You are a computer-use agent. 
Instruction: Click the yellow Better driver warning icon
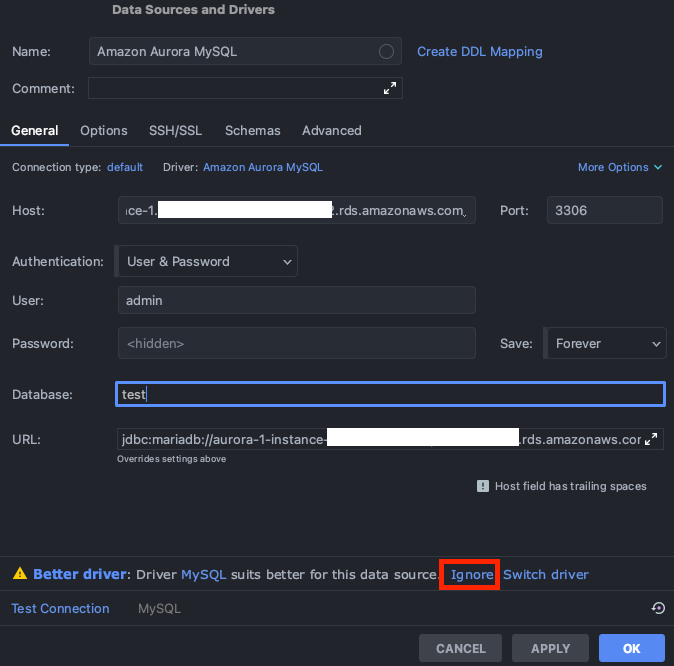click(x=20, y=574)
